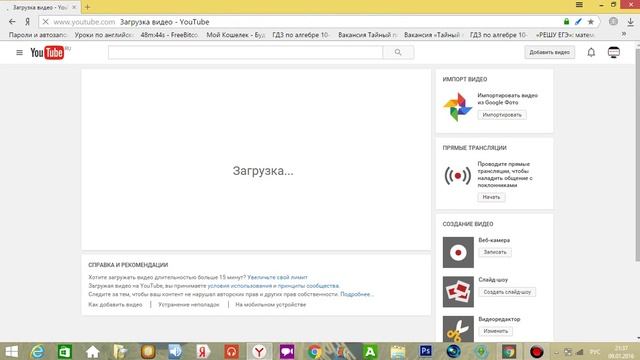Image resolution: width=640 pixels, height=360 pixels.
Task: Open the 'условия использования' link
Action: [240, 286]
